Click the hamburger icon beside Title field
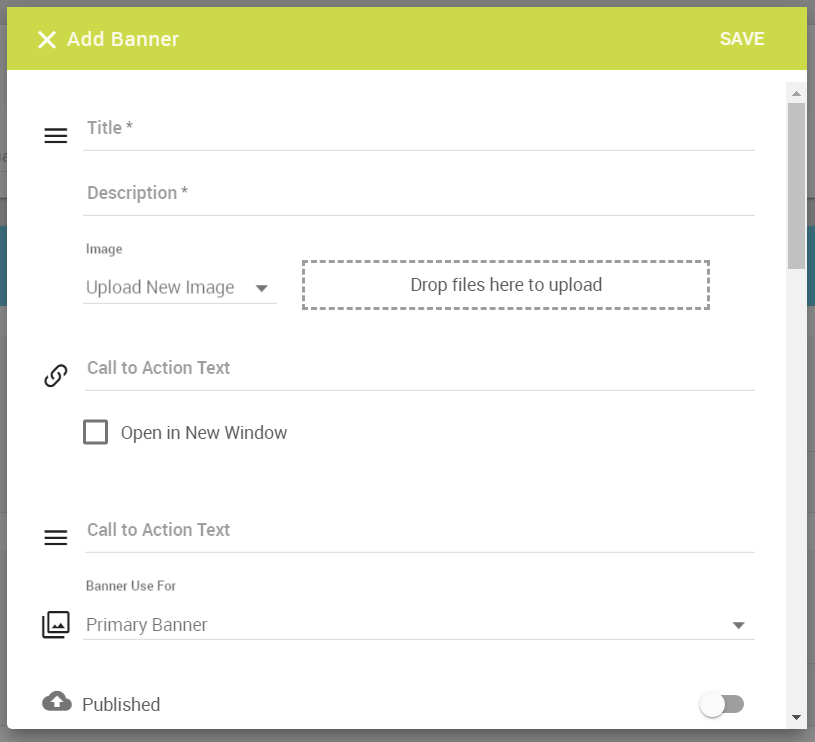 pos(56,136)
